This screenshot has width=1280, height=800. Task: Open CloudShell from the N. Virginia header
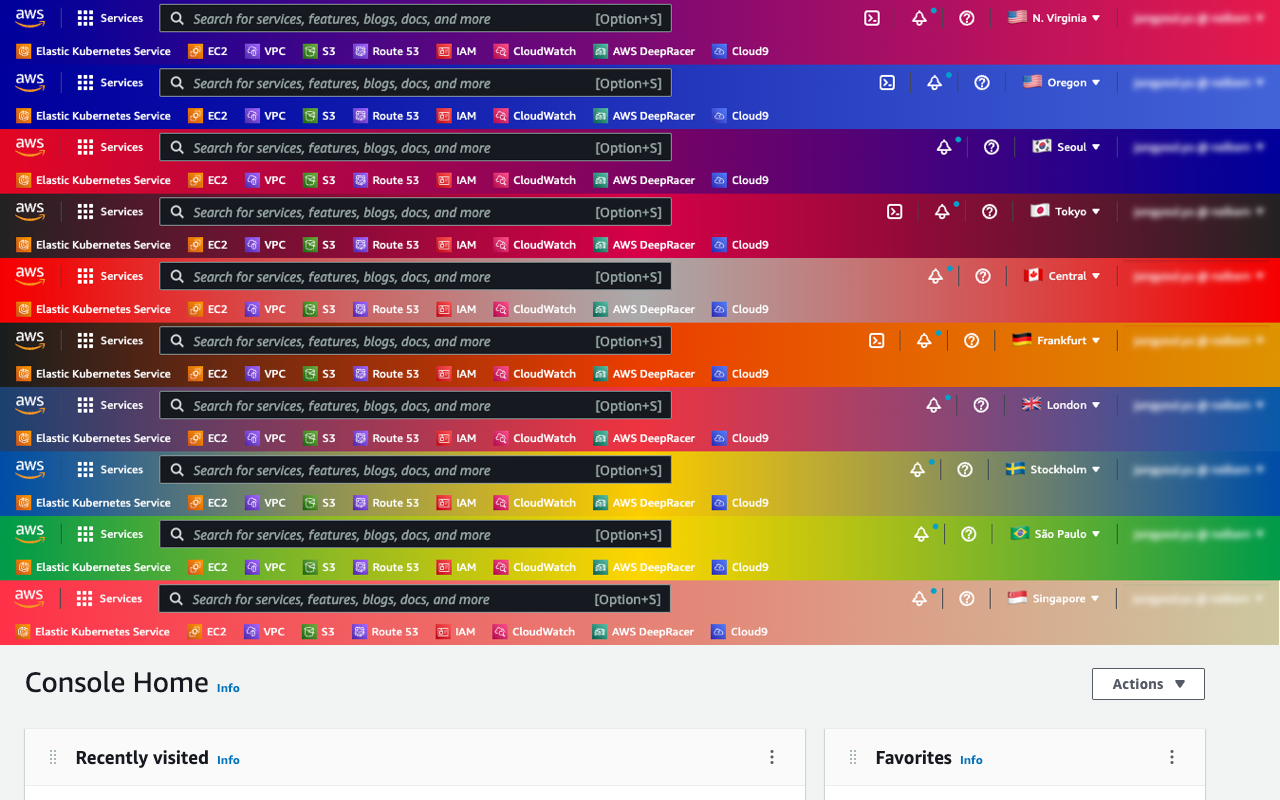[871, 17]
